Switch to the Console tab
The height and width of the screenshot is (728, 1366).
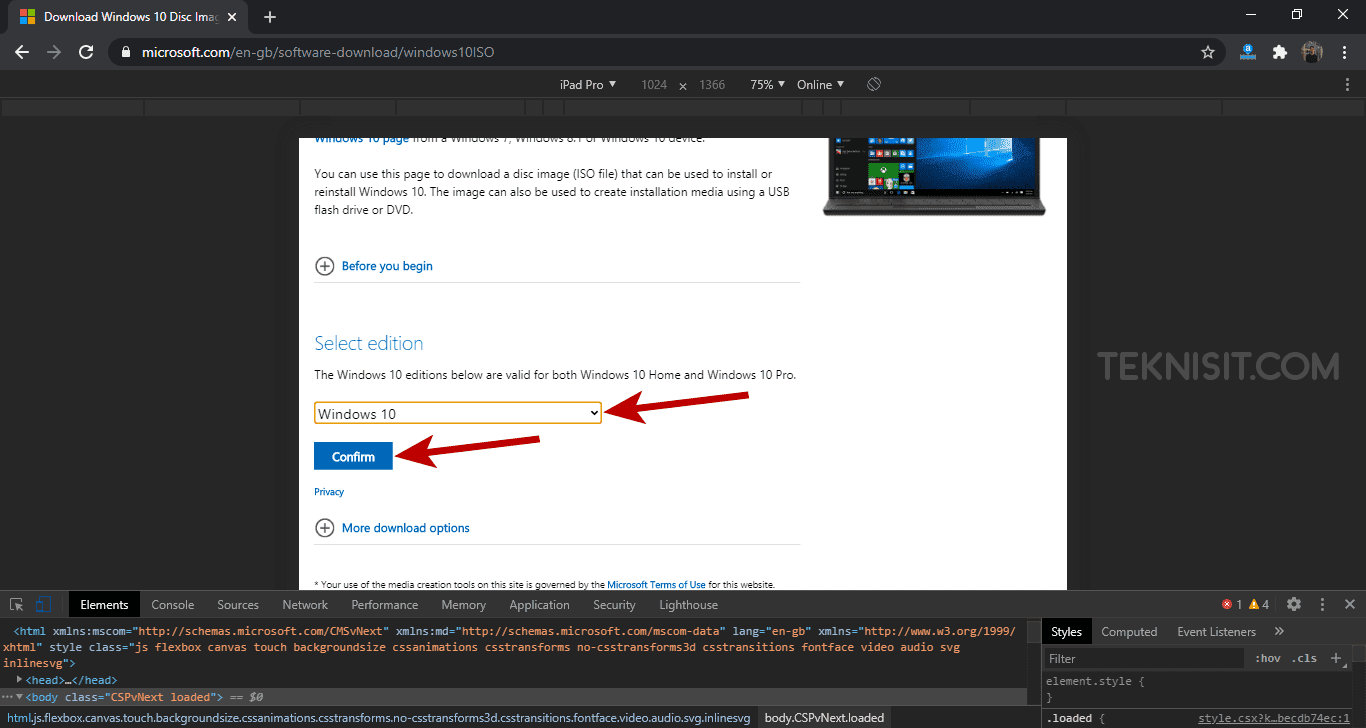[173, 604]
